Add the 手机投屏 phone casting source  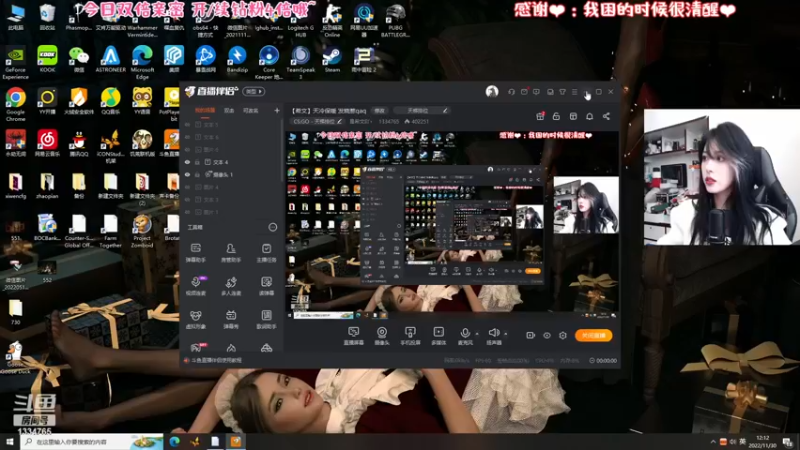(x=410, y=336)
